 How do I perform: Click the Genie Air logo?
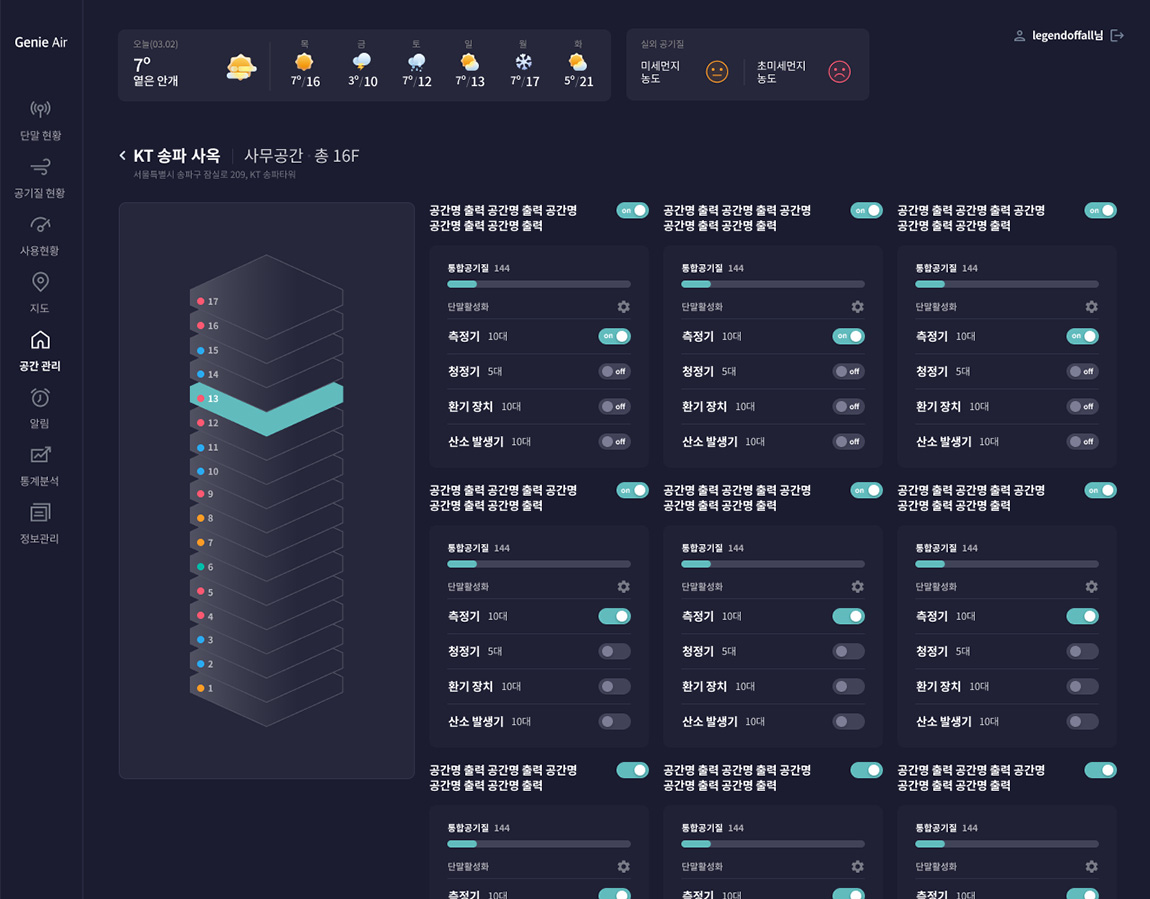[x=41, y=42]
